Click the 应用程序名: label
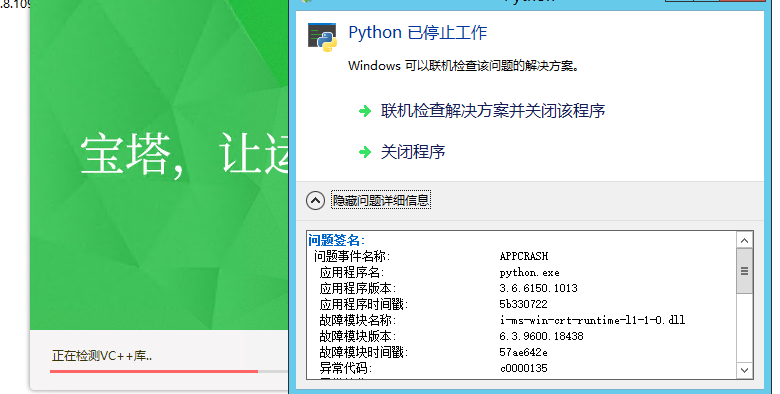 (352, 272)
